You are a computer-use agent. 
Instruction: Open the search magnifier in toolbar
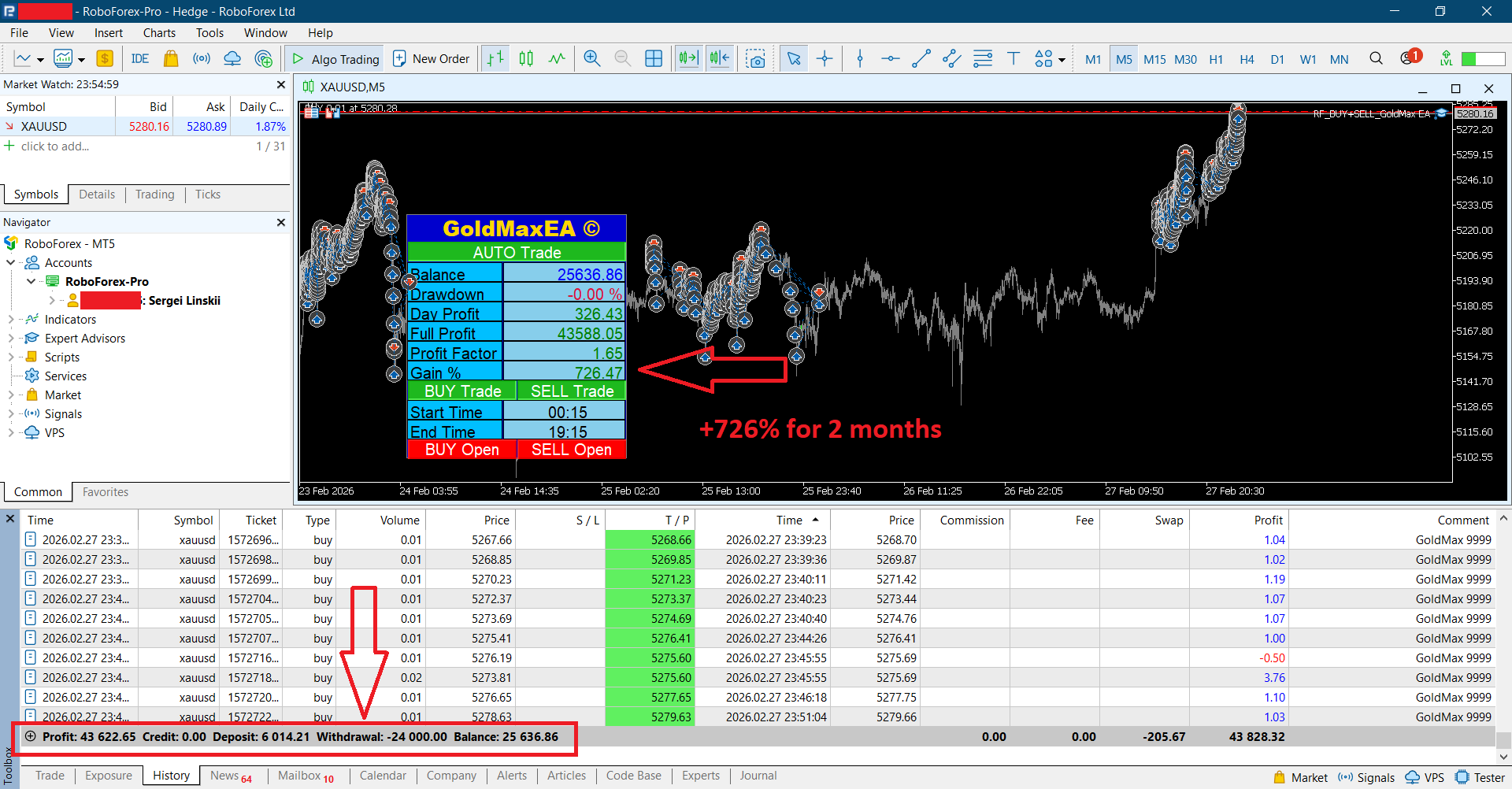click(x=1376, y=59)
